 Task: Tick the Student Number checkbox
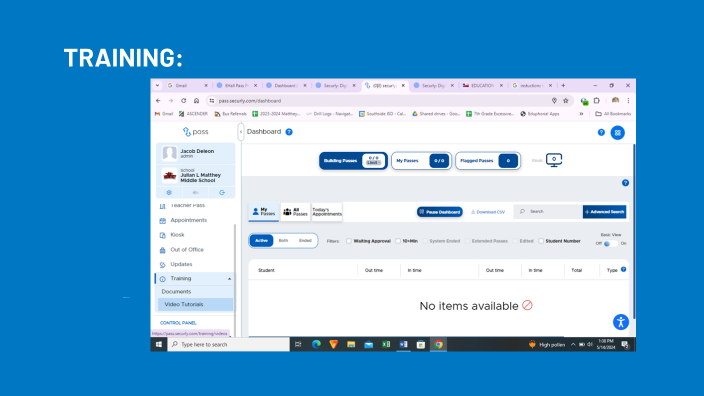[x=541, y=241]
